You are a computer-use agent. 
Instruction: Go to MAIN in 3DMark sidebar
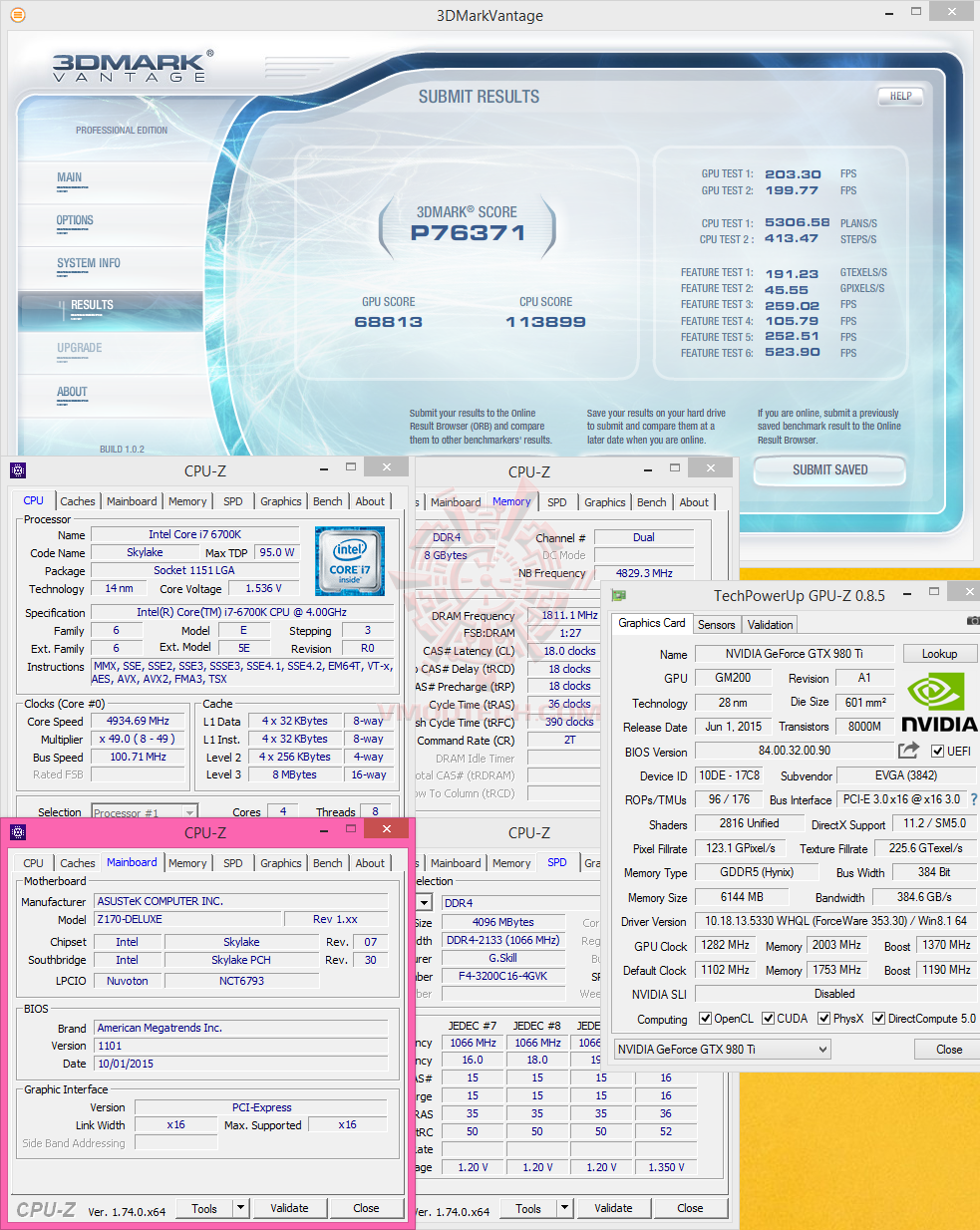point(70,177)
